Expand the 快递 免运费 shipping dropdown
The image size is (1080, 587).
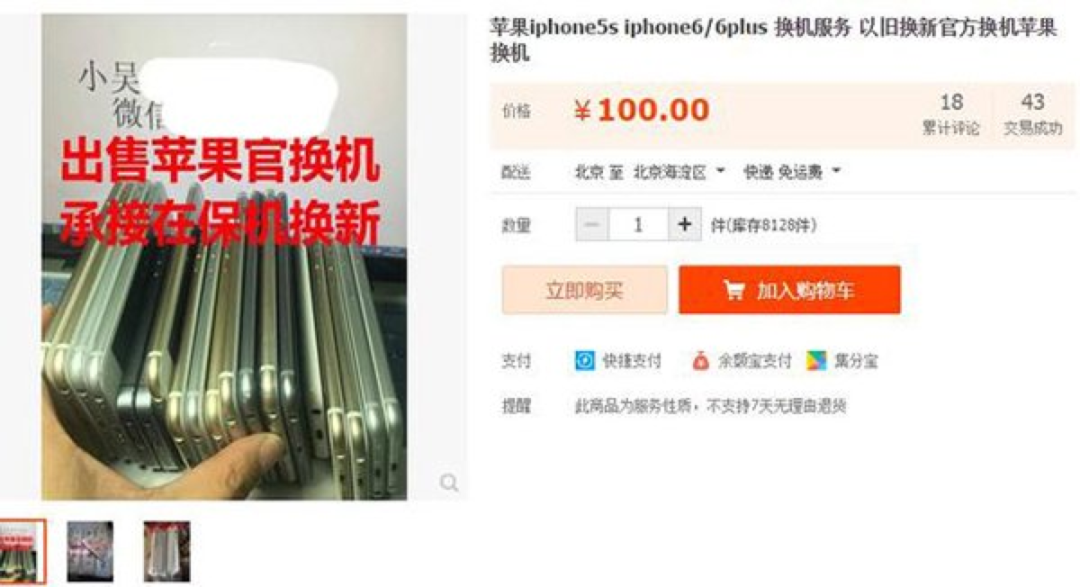[x=792, y=172]
